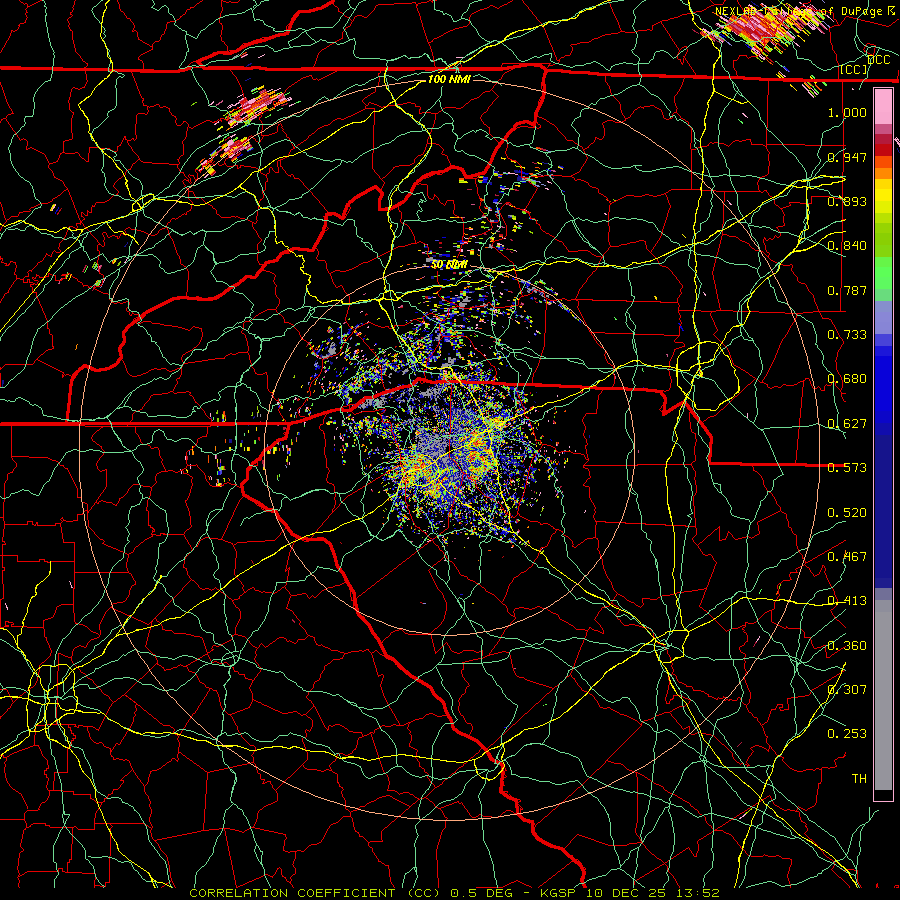Click the 0.787 legend value

(x=847, y=290)
